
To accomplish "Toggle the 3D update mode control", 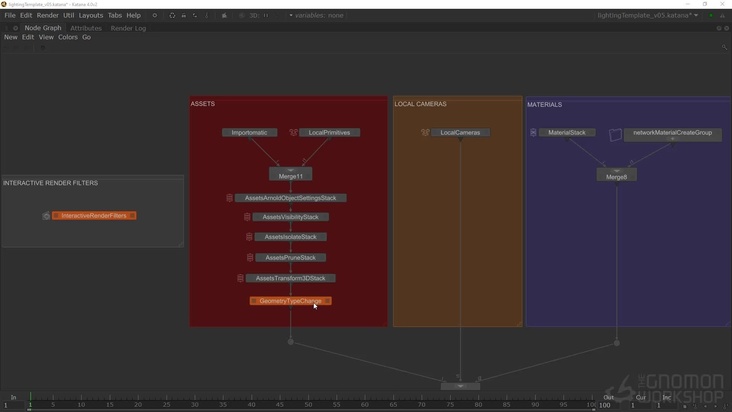I will (x=254, y=15).
